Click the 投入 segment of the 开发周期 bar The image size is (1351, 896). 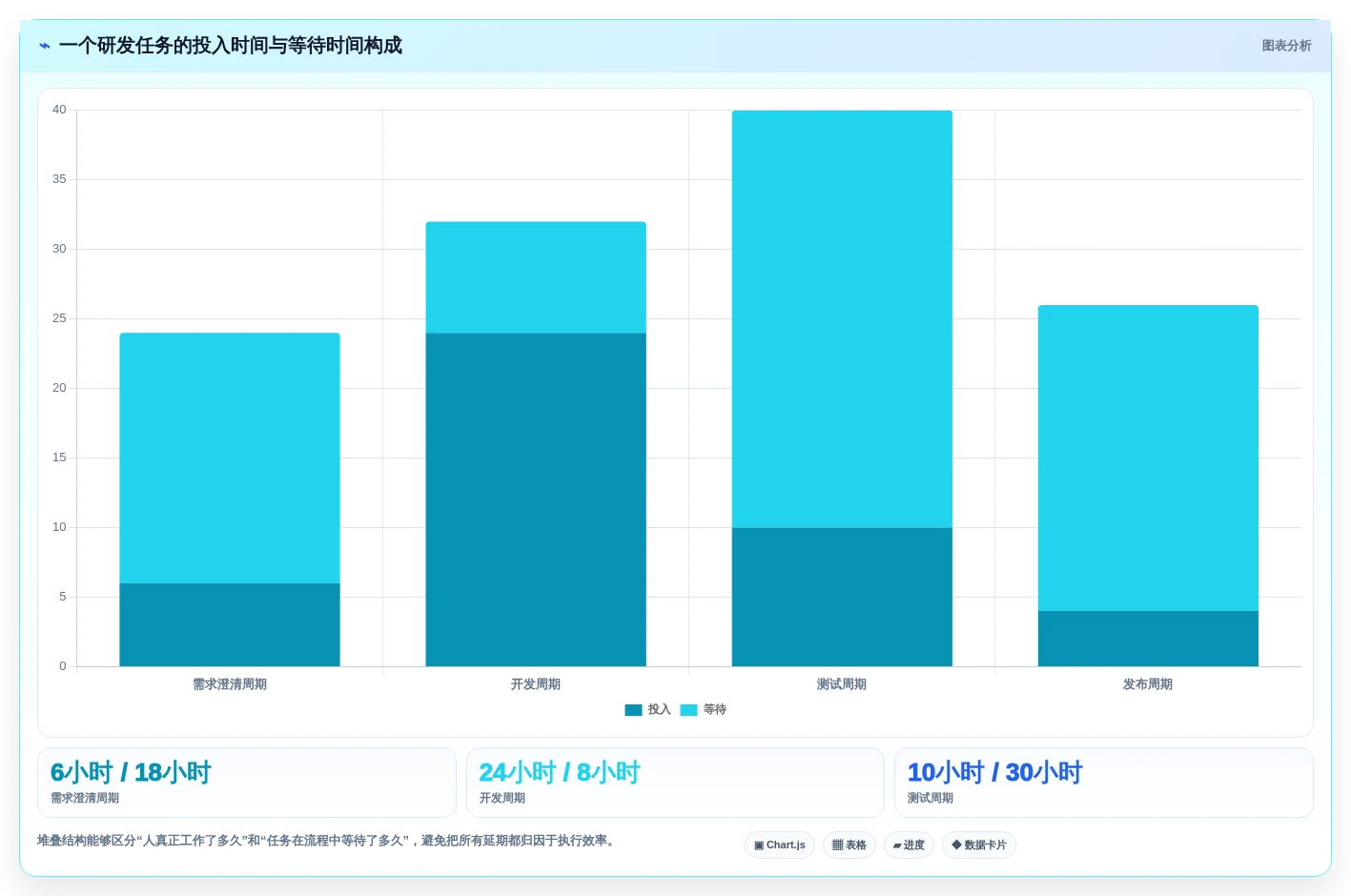pyautogui.click(x=536, y=499)
